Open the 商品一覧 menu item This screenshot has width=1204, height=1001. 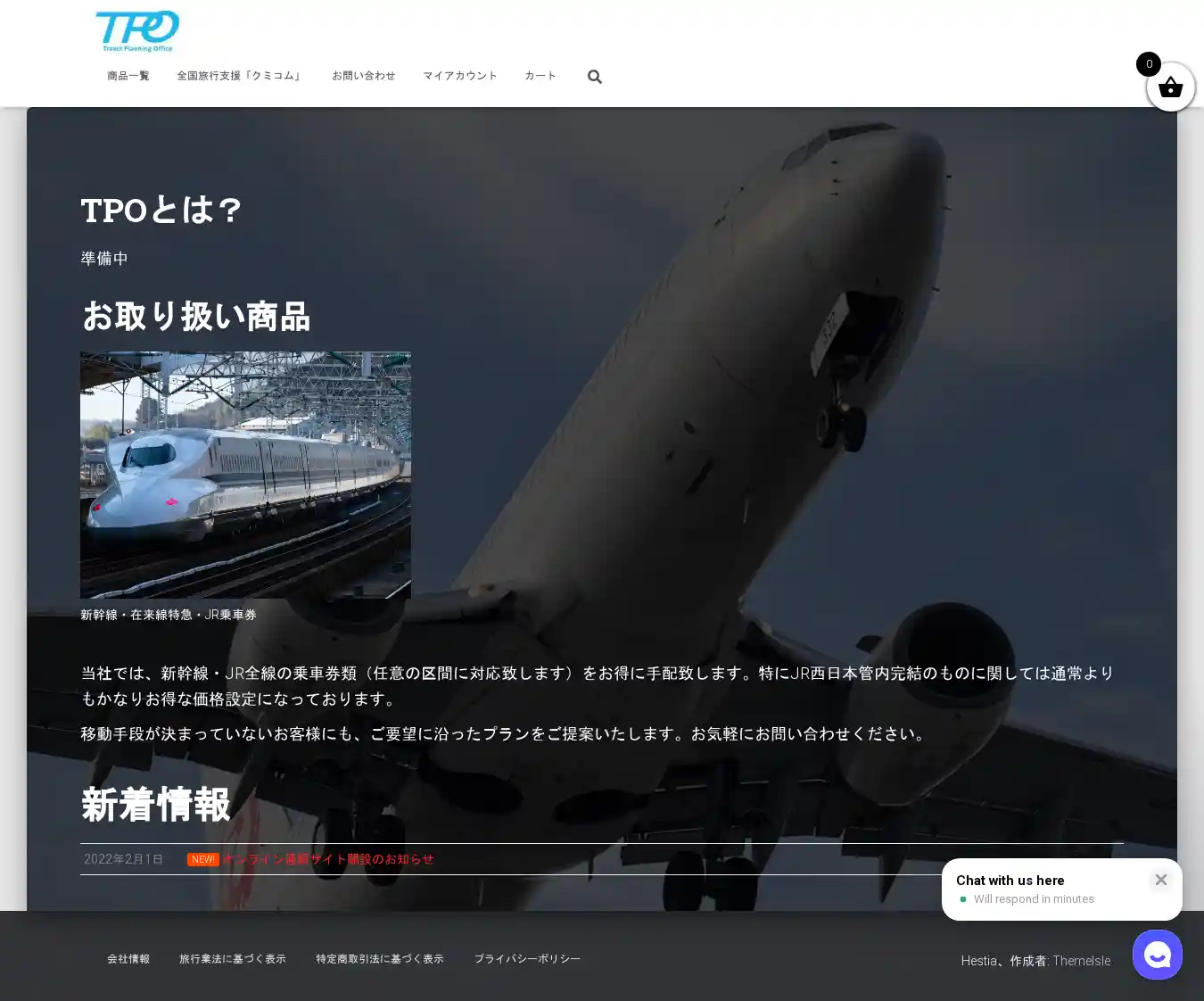point(128,76)
